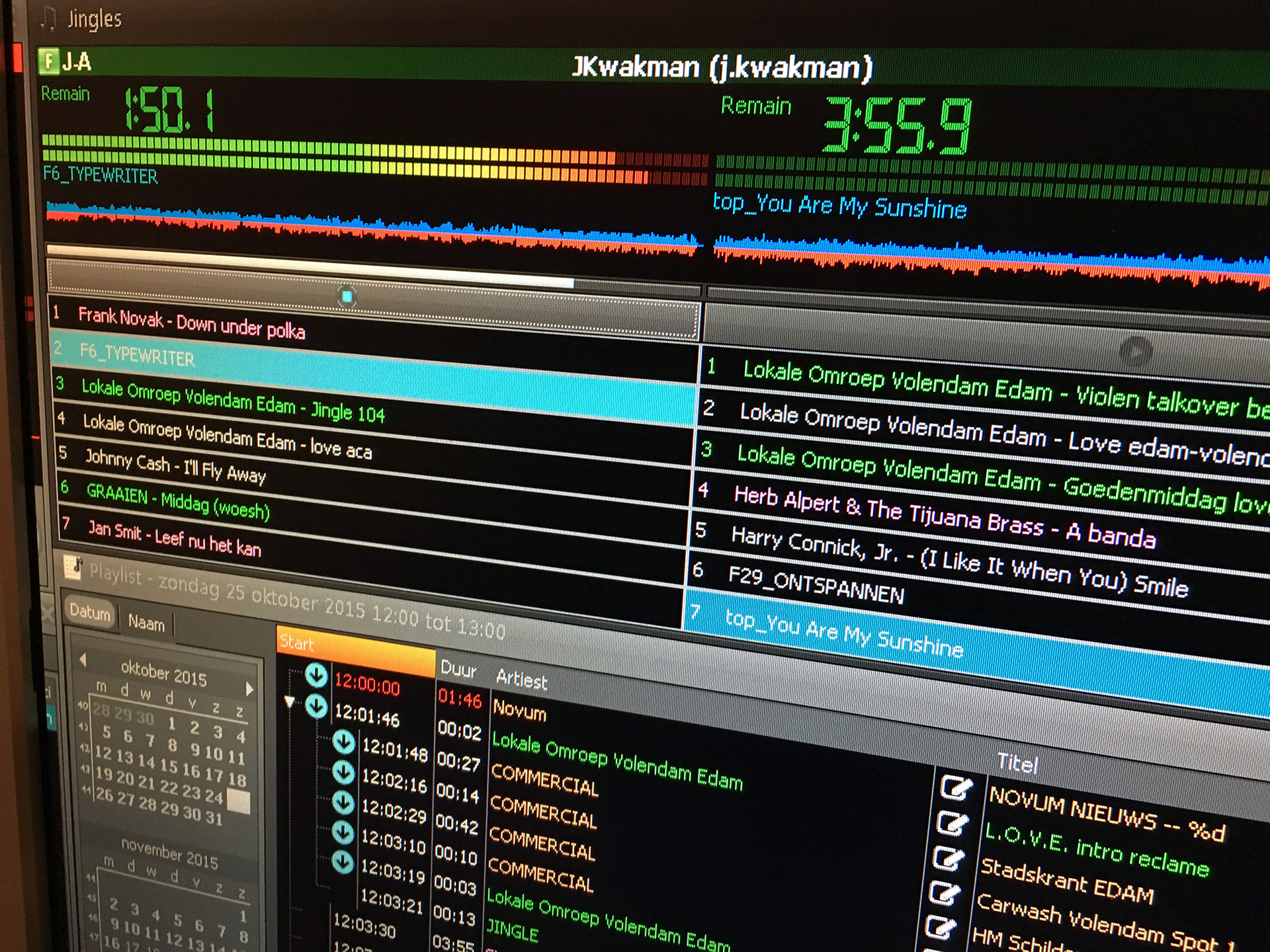Click the round play button above right playlist
The height and width of the screenshot is (952, 1270).
pos(1135,352)
